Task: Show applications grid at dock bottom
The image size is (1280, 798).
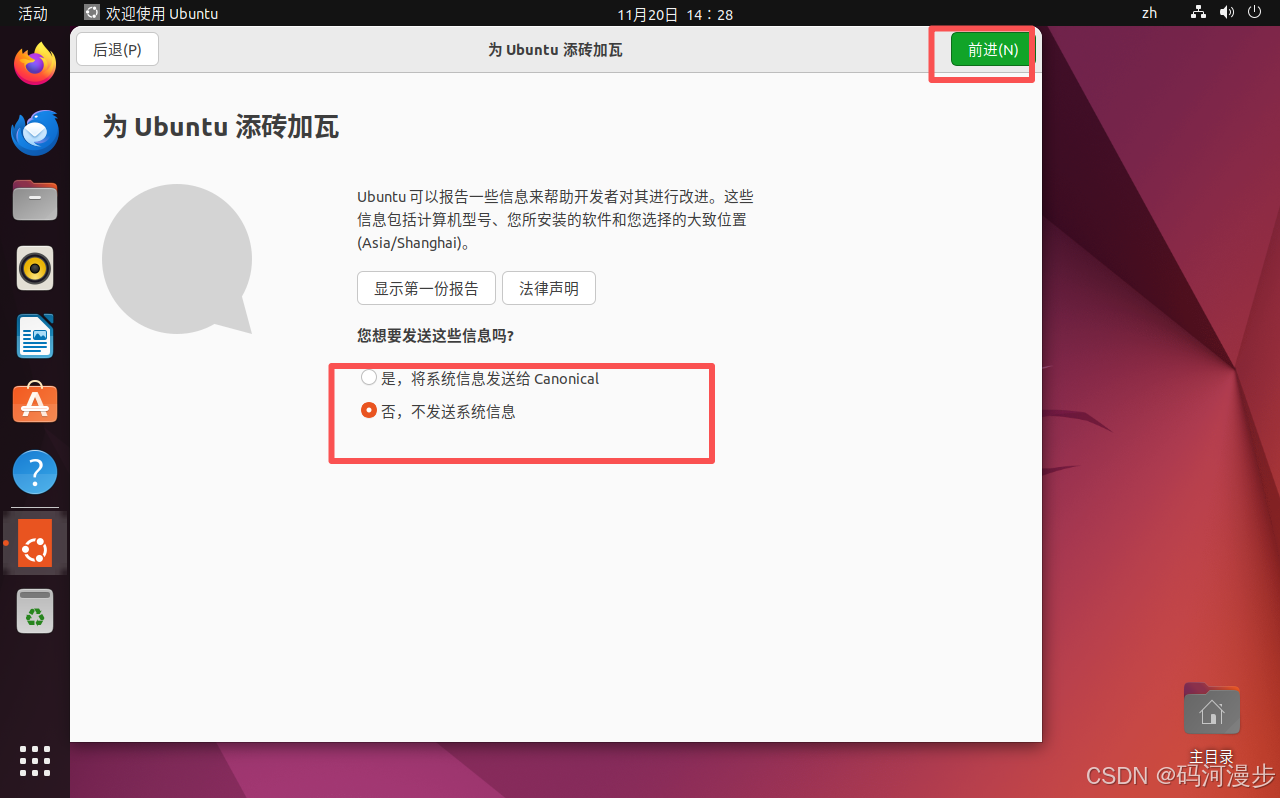Action: tap(35, 760)
